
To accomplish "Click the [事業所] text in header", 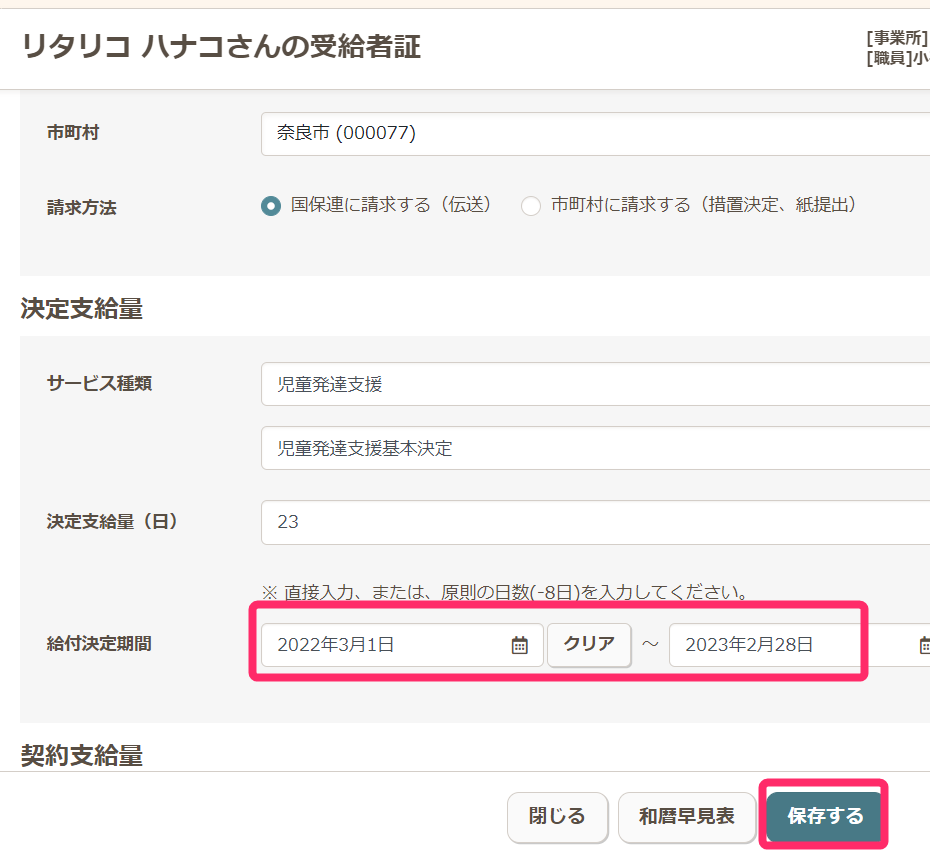I will tap(897, 39).
